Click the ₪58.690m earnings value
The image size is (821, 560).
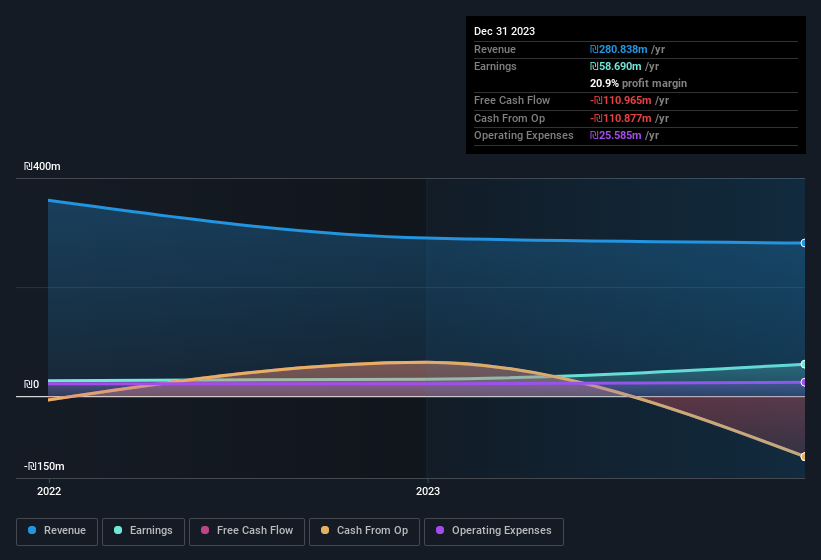click(615, 66)
